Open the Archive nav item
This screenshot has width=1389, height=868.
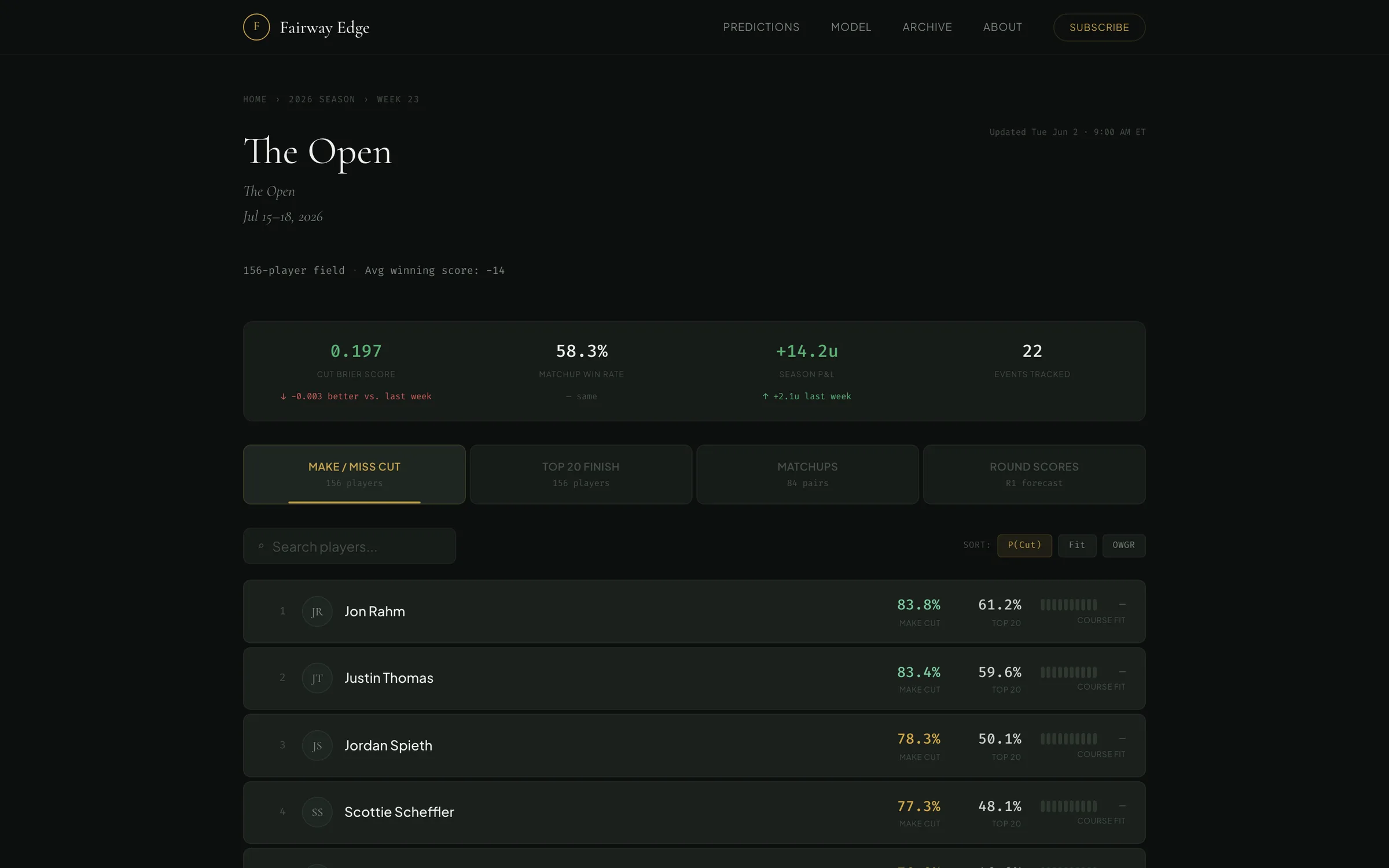click(927, 27)
